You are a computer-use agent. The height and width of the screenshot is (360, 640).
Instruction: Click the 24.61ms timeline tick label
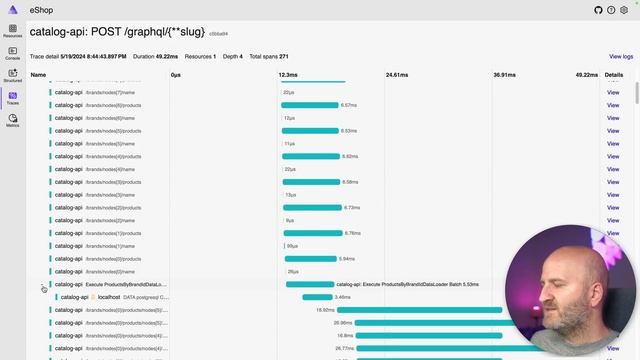[397, 75]
